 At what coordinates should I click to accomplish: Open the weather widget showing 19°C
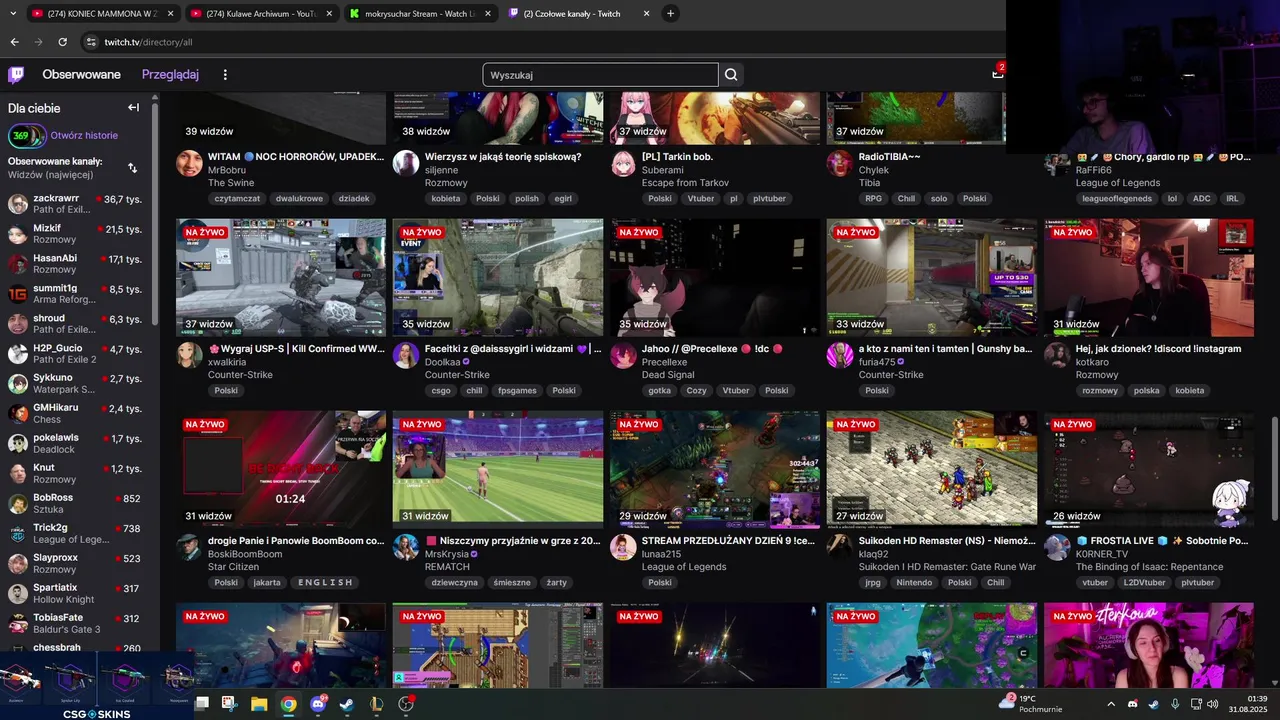(1030, 703)
